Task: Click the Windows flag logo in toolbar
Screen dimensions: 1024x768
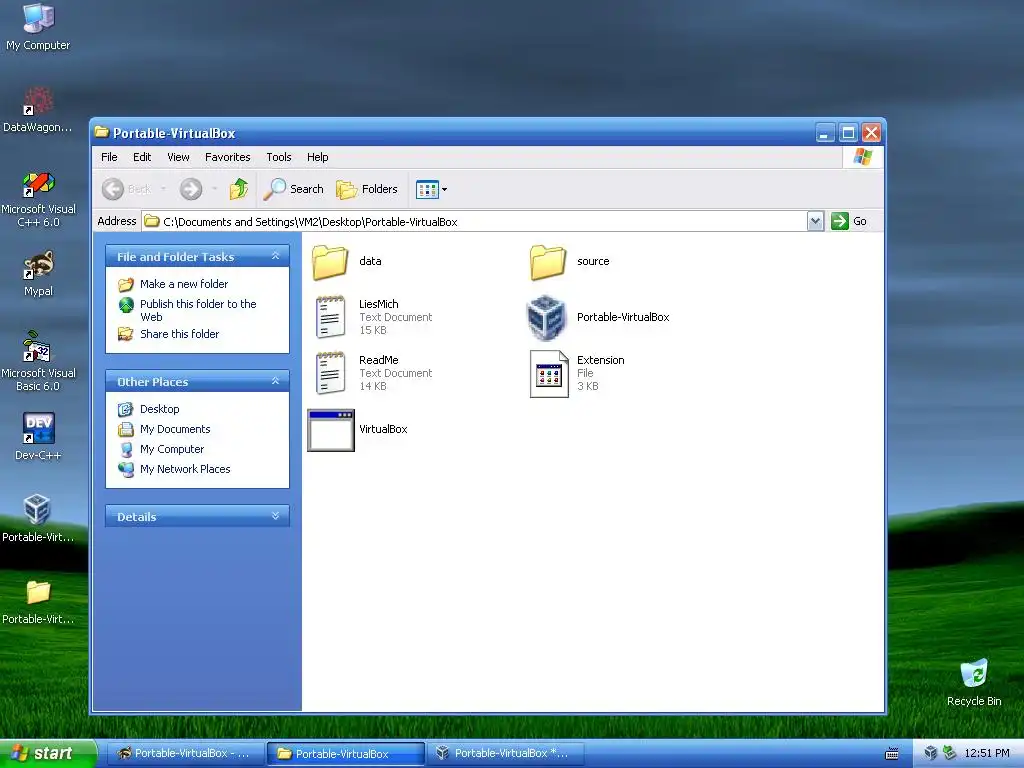Action: (862, 157)
